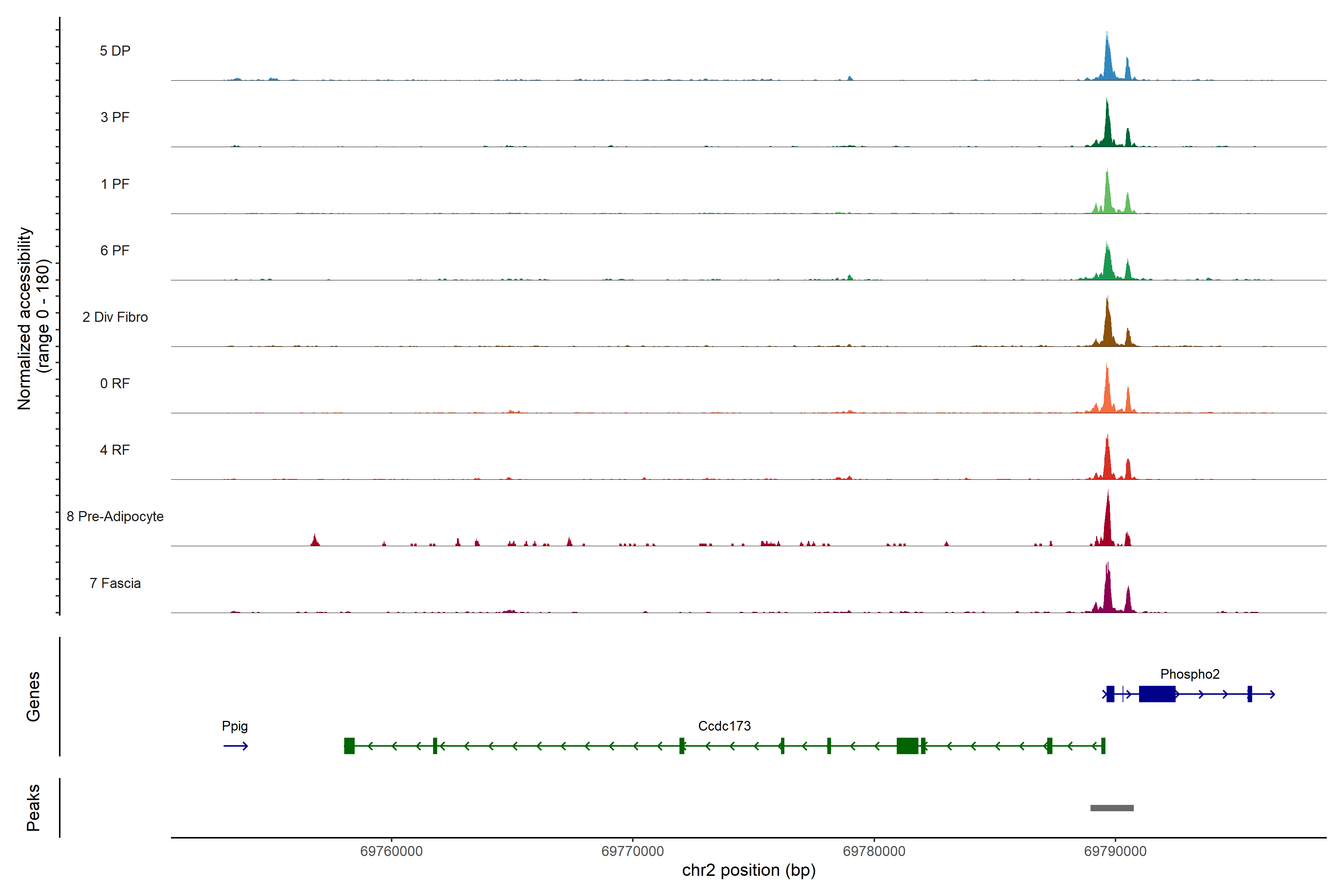The image size is (1344, 896).
Task: Click the Genes panel label
Action: point(33,696)
